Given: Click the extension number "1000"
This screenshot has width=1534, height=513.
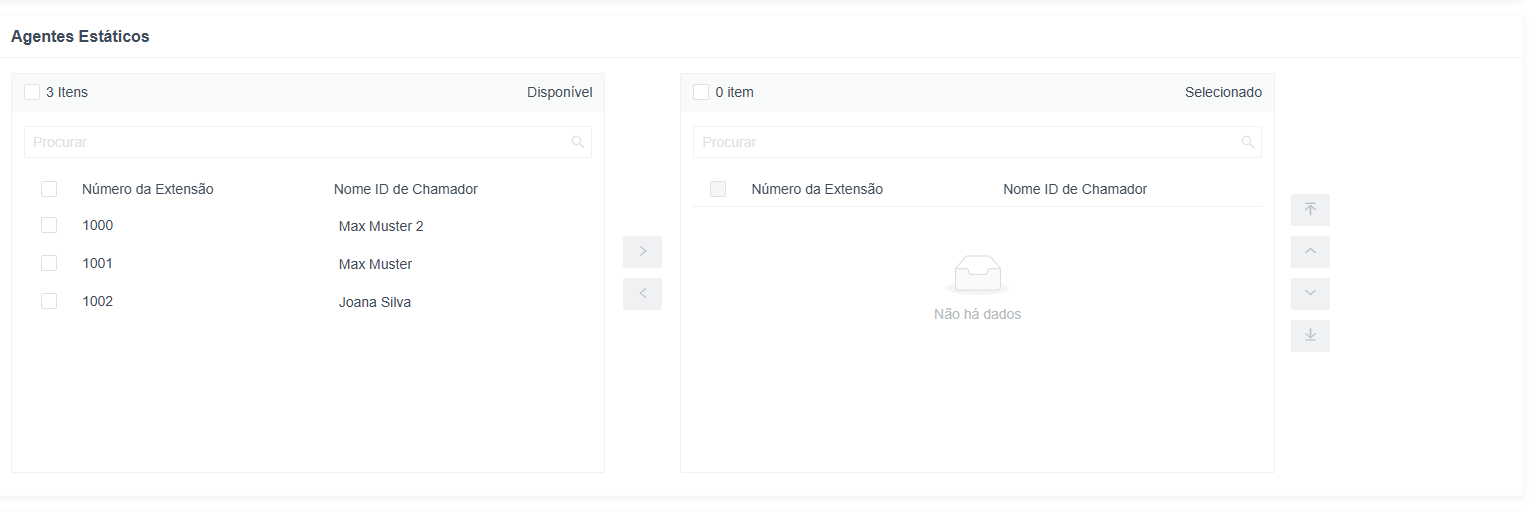Looking at the screenshot, I should tap(98, 225).
